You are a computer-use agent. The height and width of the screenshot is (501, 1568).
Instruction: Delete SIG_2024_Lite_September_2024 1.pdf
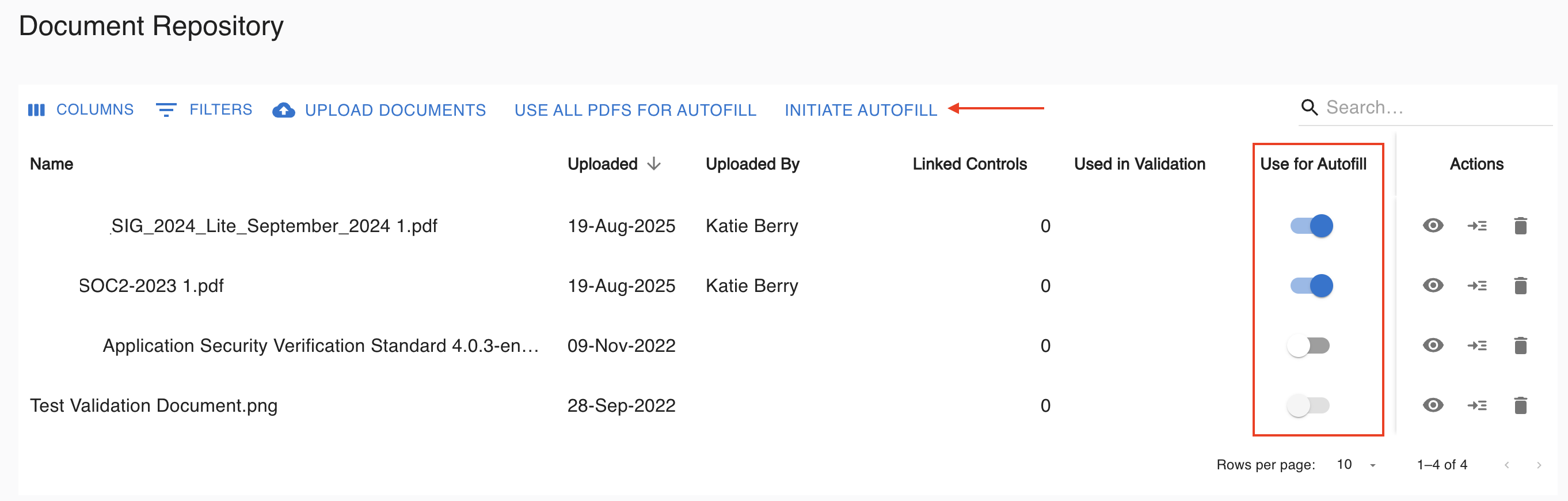(1521, 226)
